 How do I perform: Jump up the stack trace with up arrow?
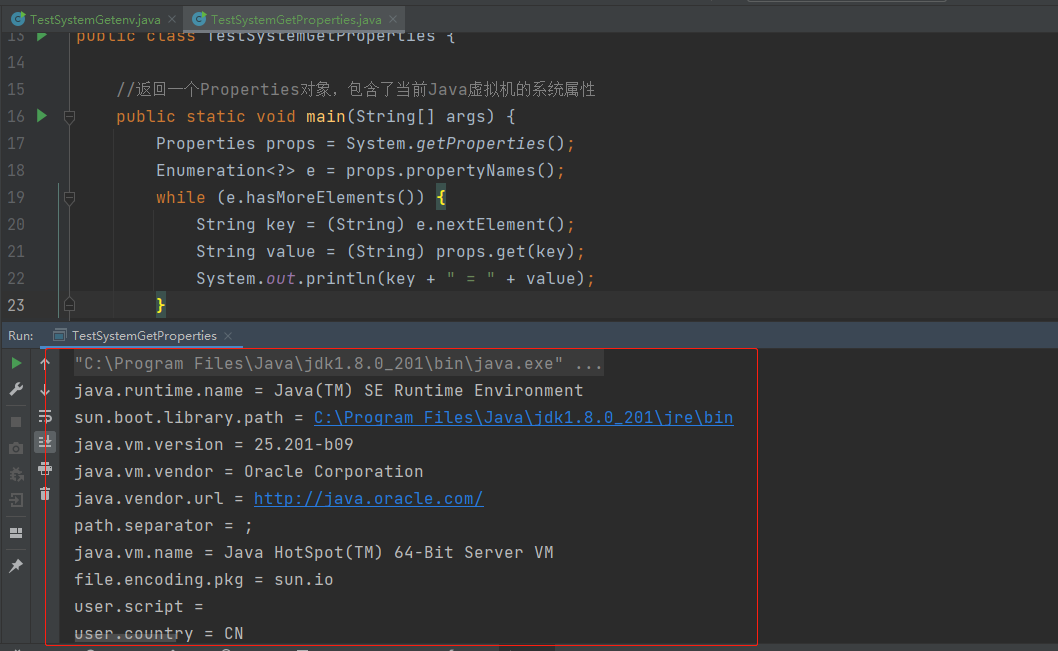(45, 364)
